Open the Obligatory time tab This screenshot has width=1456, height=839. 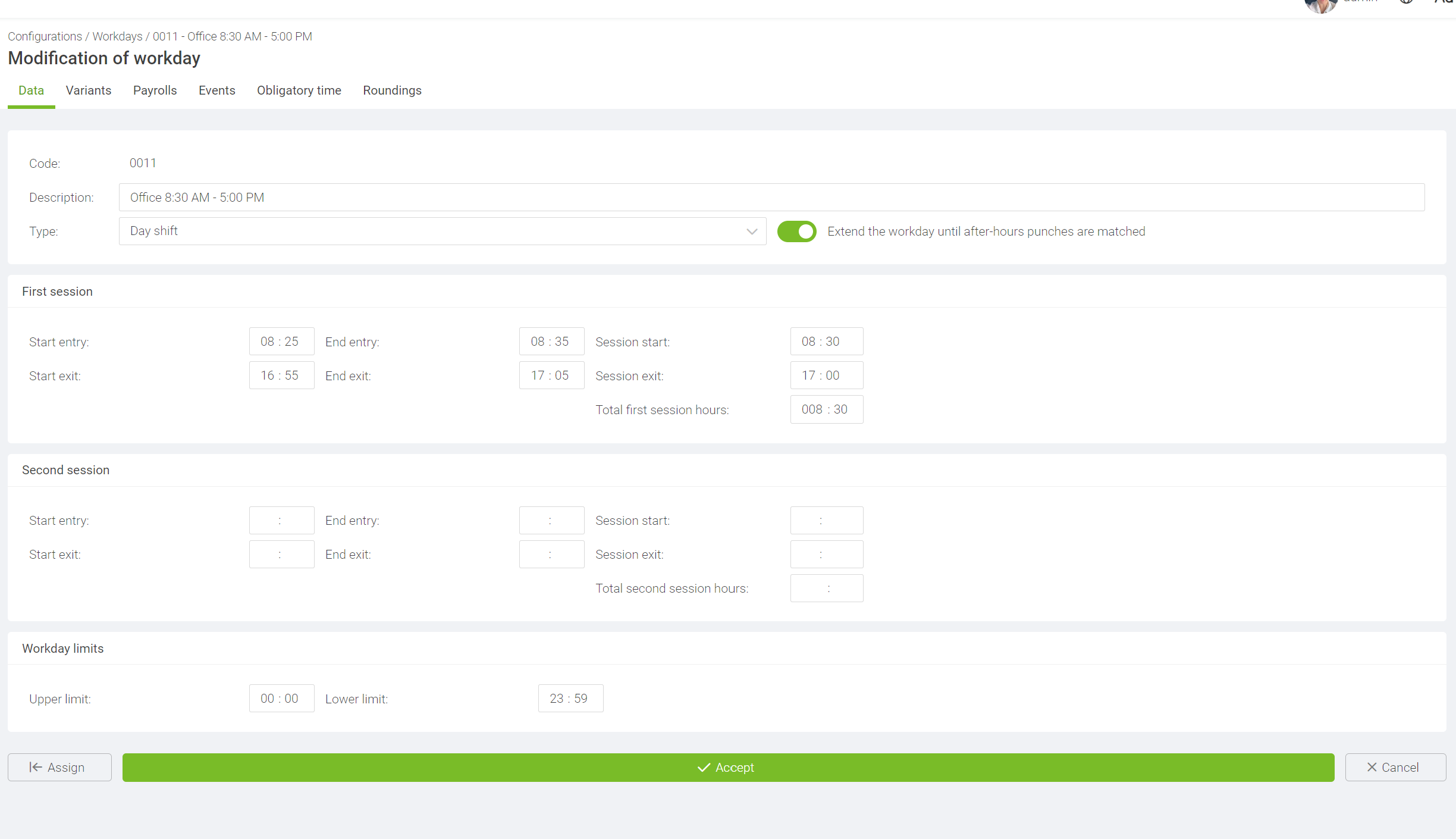[300, 90]
